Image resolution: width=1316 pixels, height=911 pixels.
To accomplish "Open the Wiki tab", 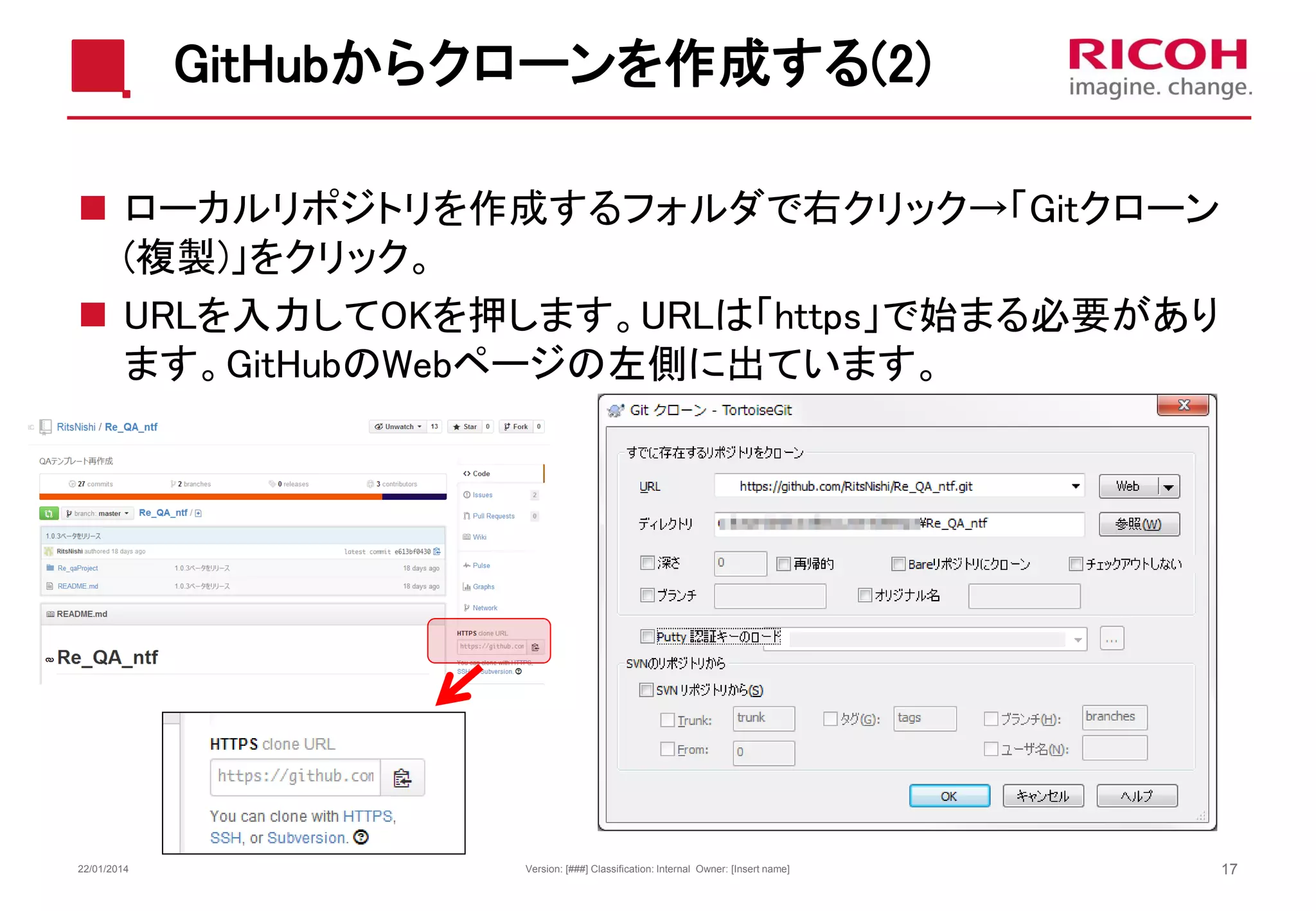I will 475,537.
